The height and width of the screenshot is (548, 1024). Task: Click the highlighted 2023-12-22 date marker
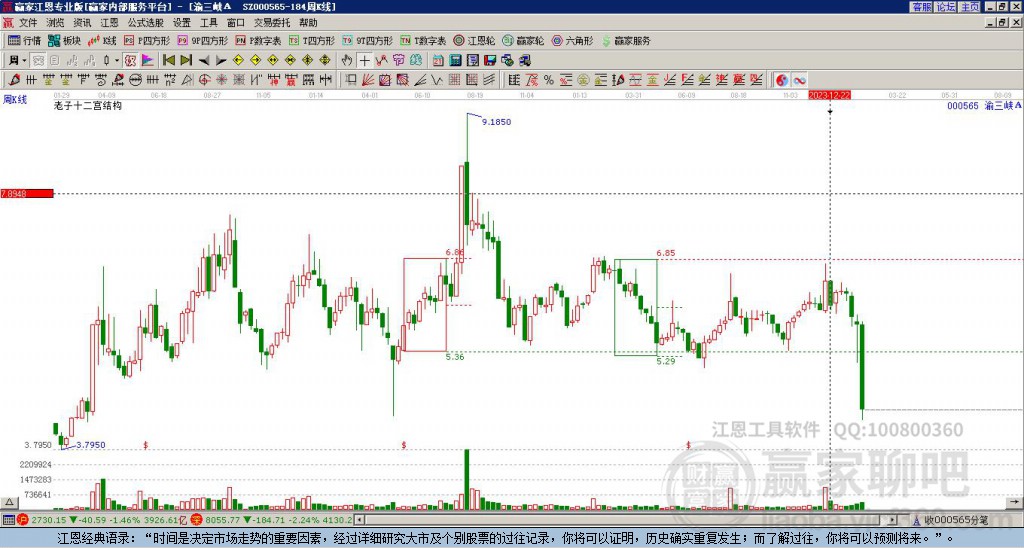tap(829, 95)
